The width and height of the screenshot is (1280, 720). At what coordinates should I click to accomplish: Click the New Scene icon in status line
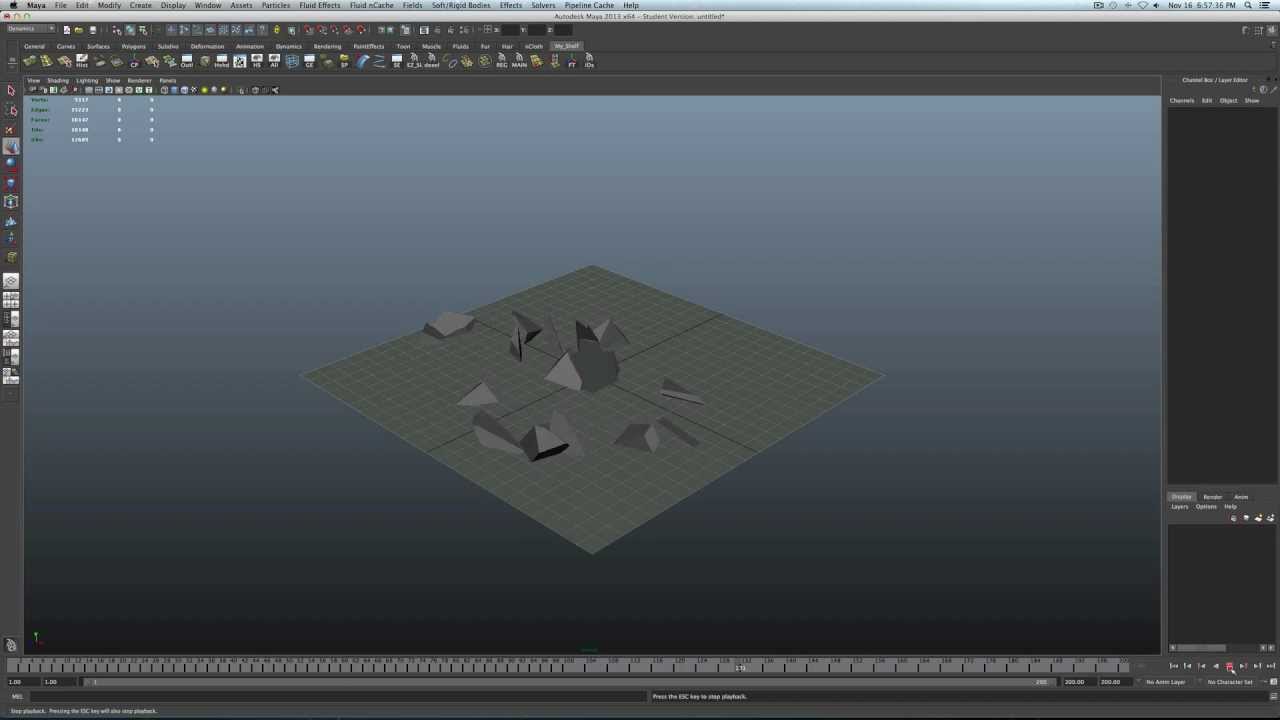tap(67, 30)
